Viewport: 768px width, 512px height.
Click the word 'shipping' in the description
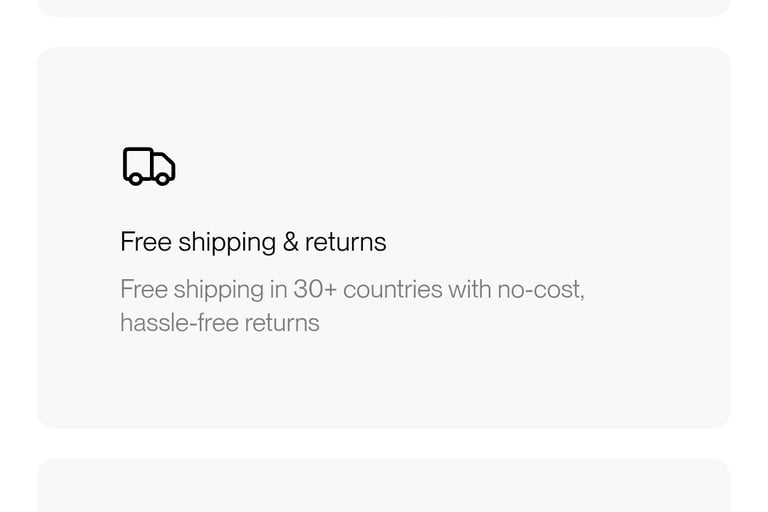pyautogui.click(x=219, y=290)
